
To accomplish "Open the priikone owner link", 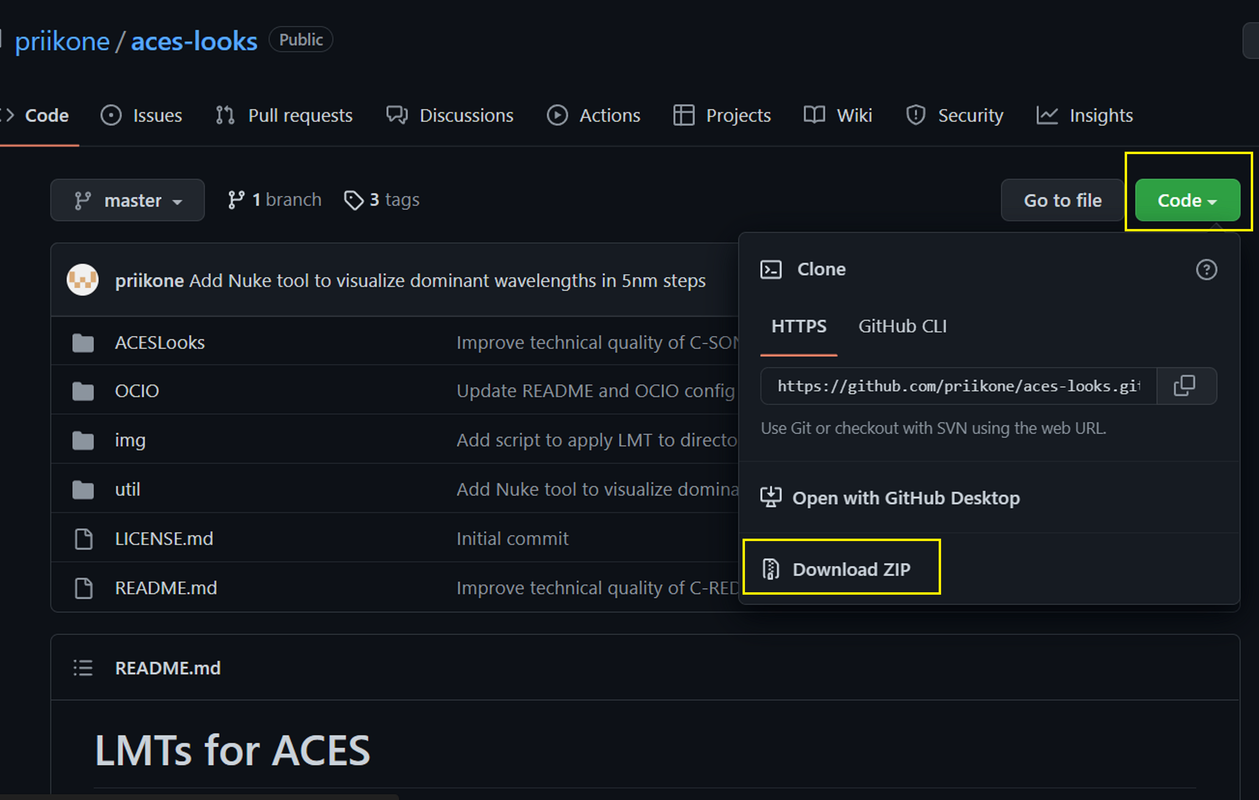I will (x=62, y=41).
